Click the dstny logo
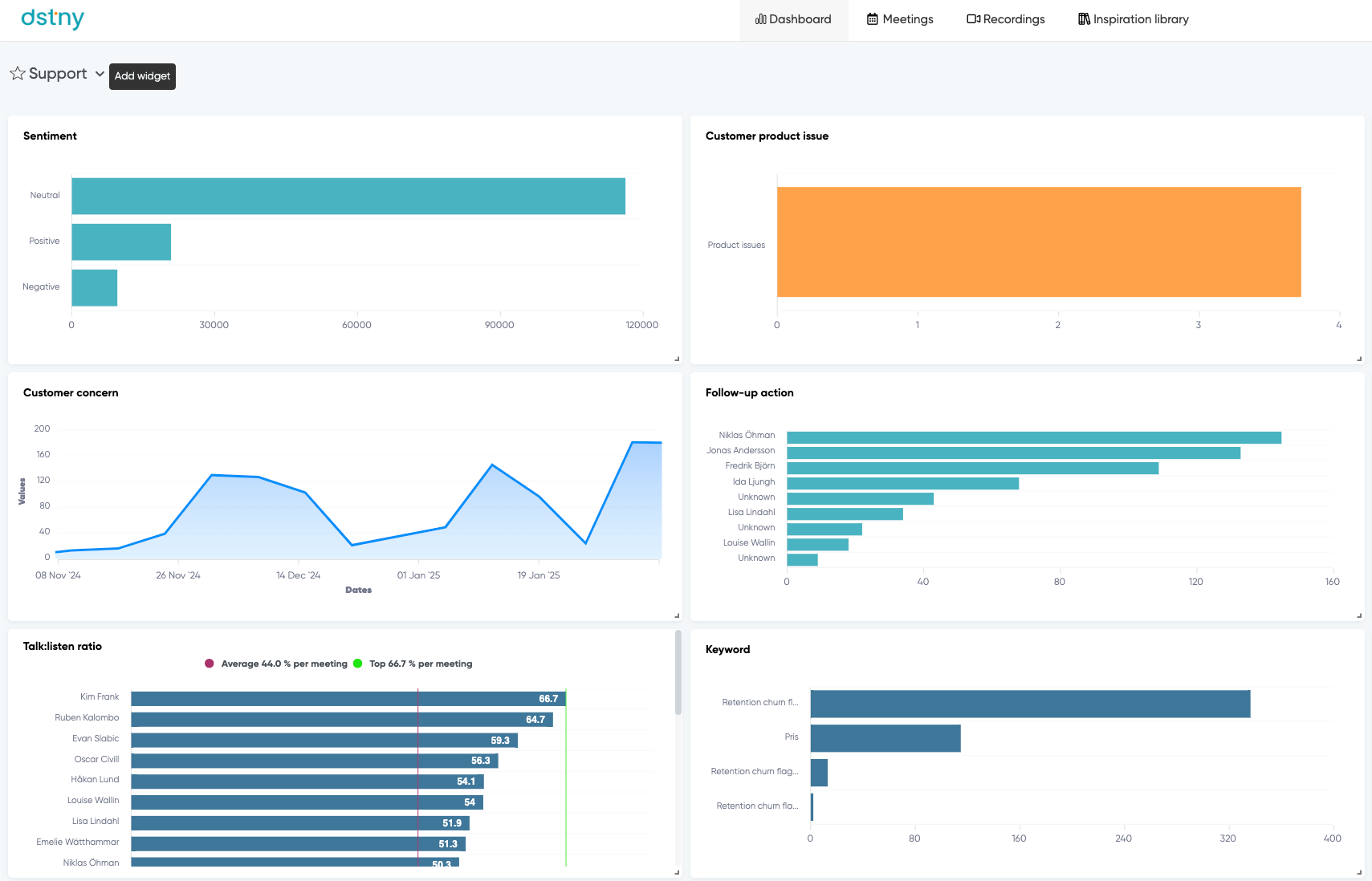 pyautogui.click(x=52, y=18)
